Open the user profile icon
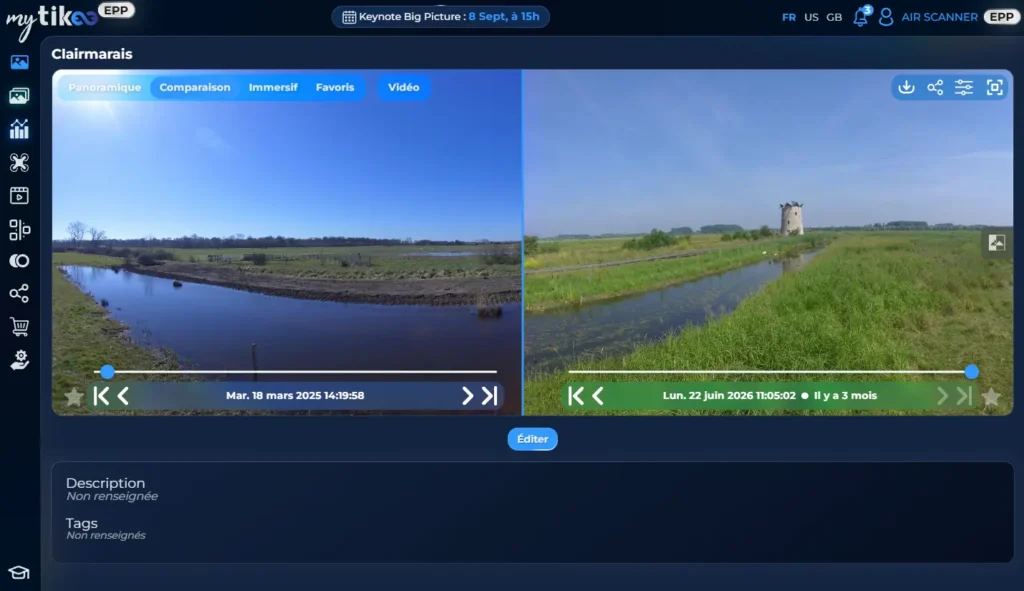This screenshot has width=1024, height=591. click(x=886, y=17)
